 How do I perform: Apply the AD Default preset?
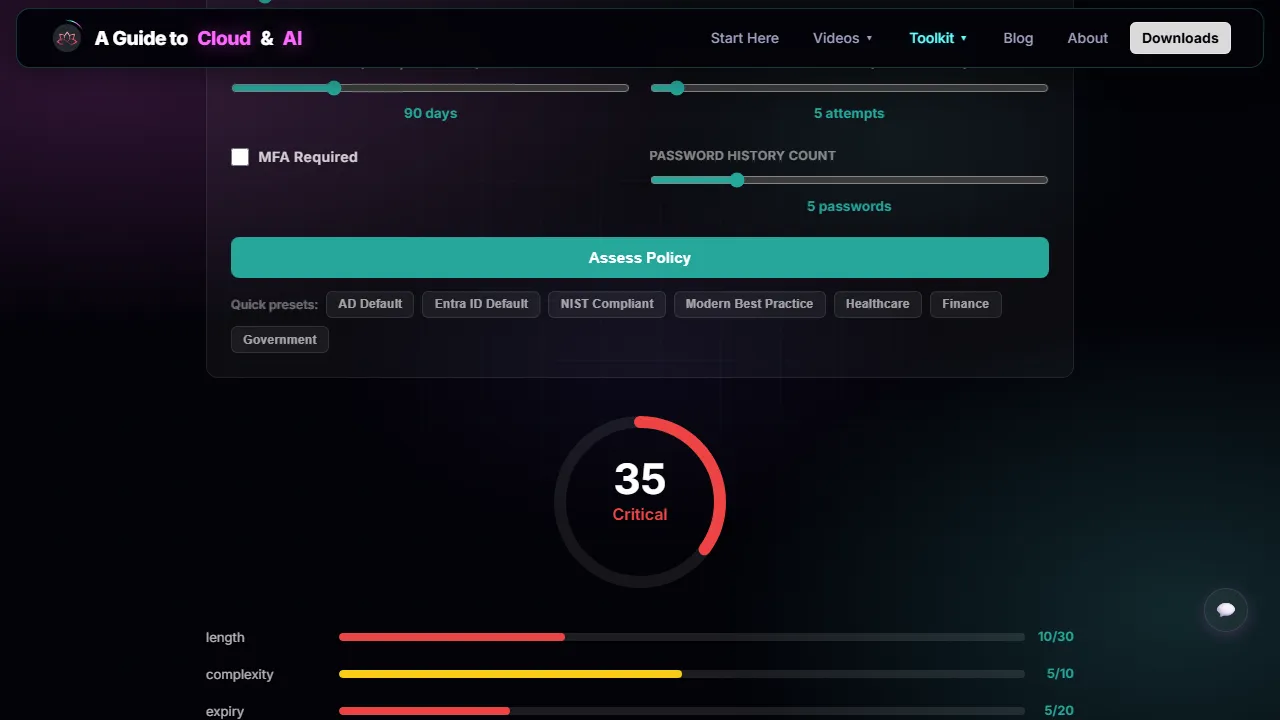(x=370, y=304)
